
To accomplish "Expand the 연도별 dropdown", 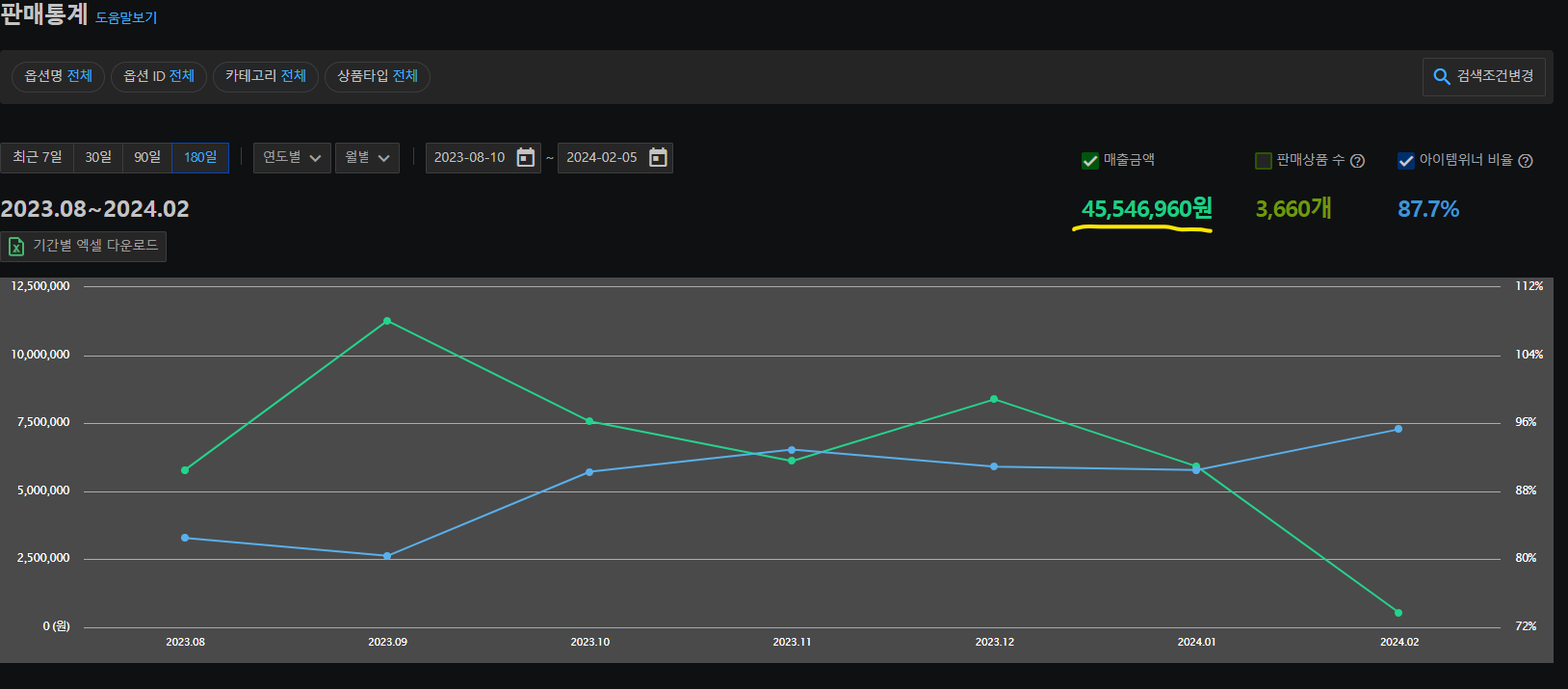I will pos(292,158).
